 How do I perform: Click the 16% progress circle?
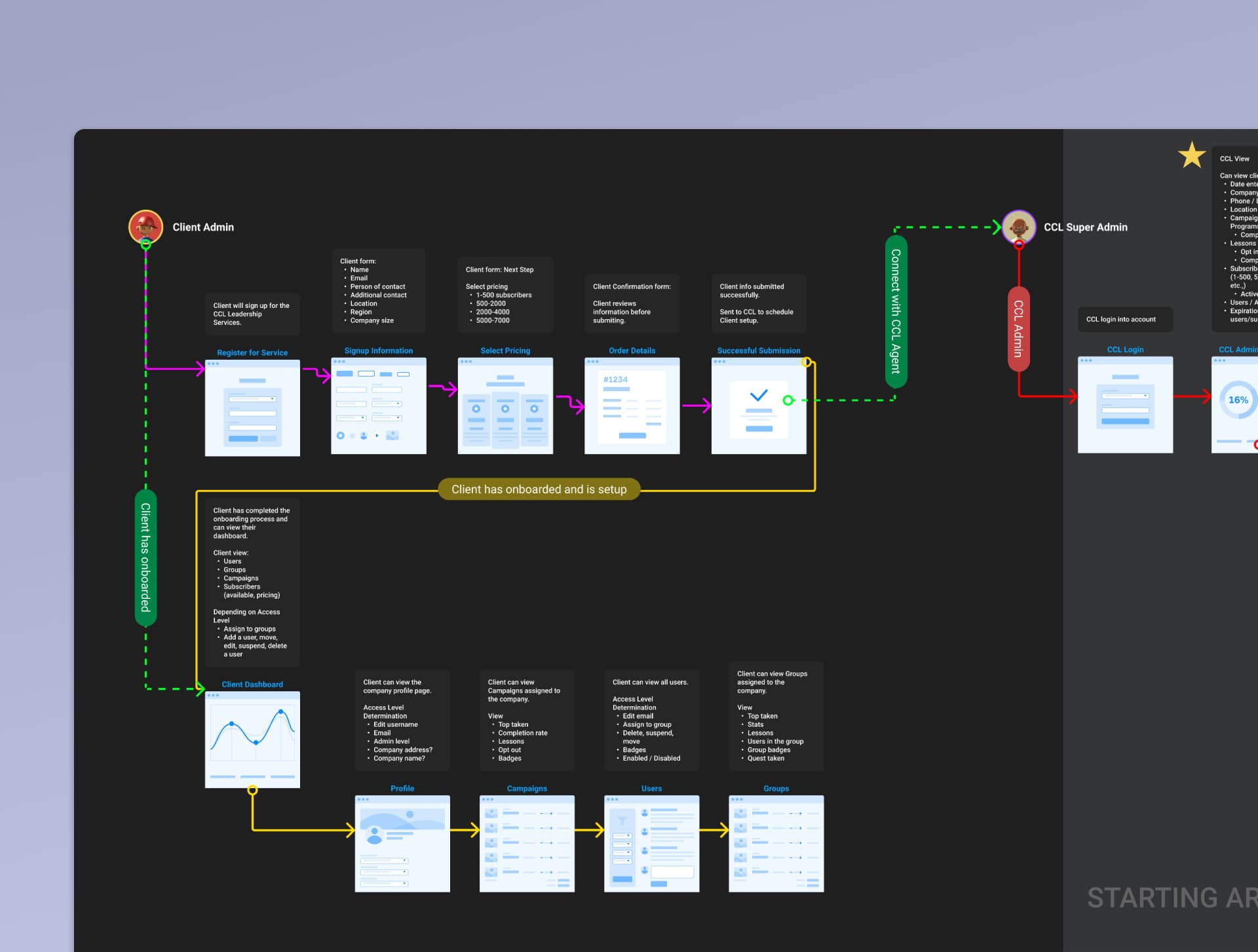tap(1237, 400)
